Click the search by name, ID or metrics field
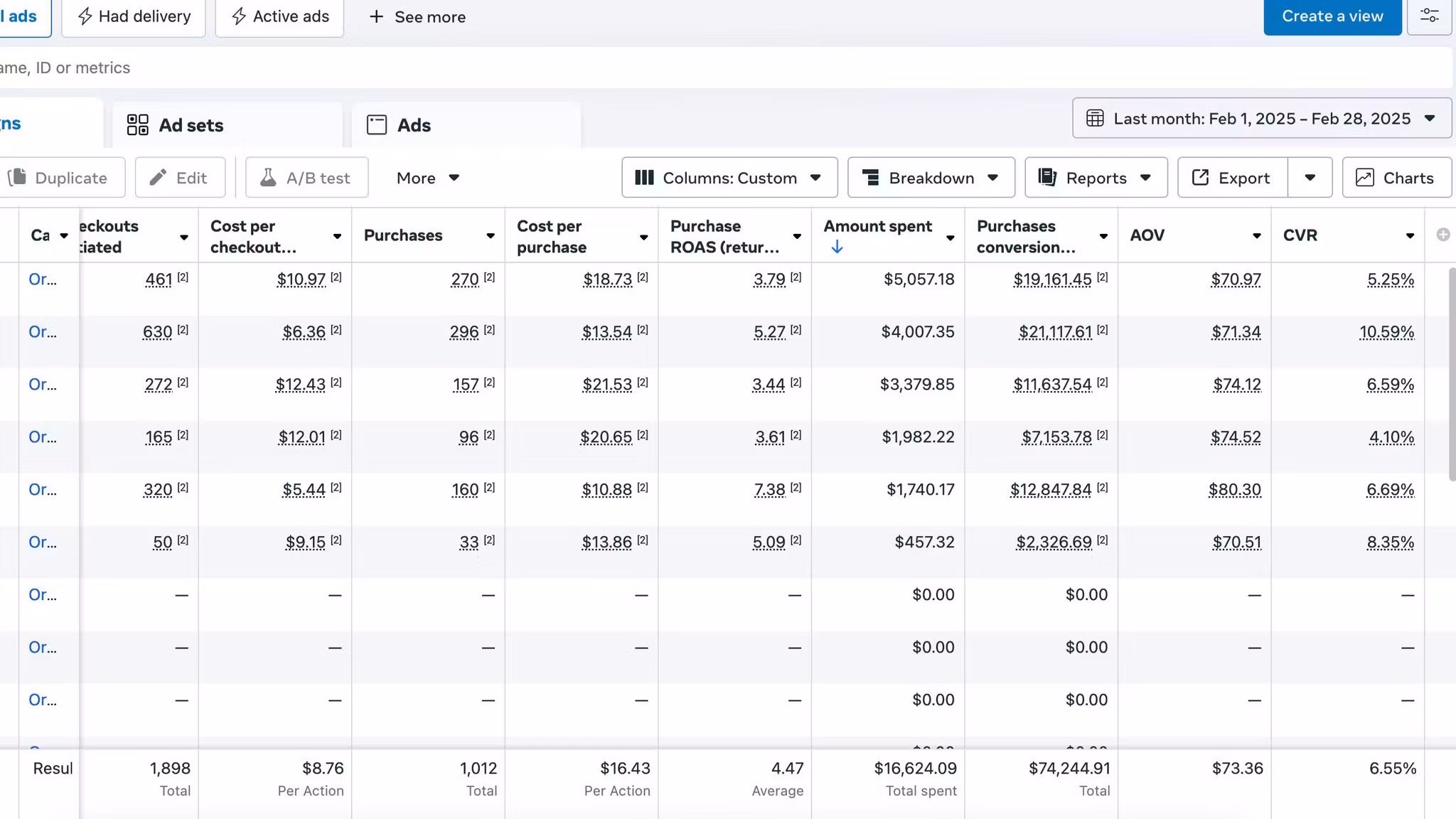Image resolution: width=1456 pixels, height=819 pixels. click(711, 68)
